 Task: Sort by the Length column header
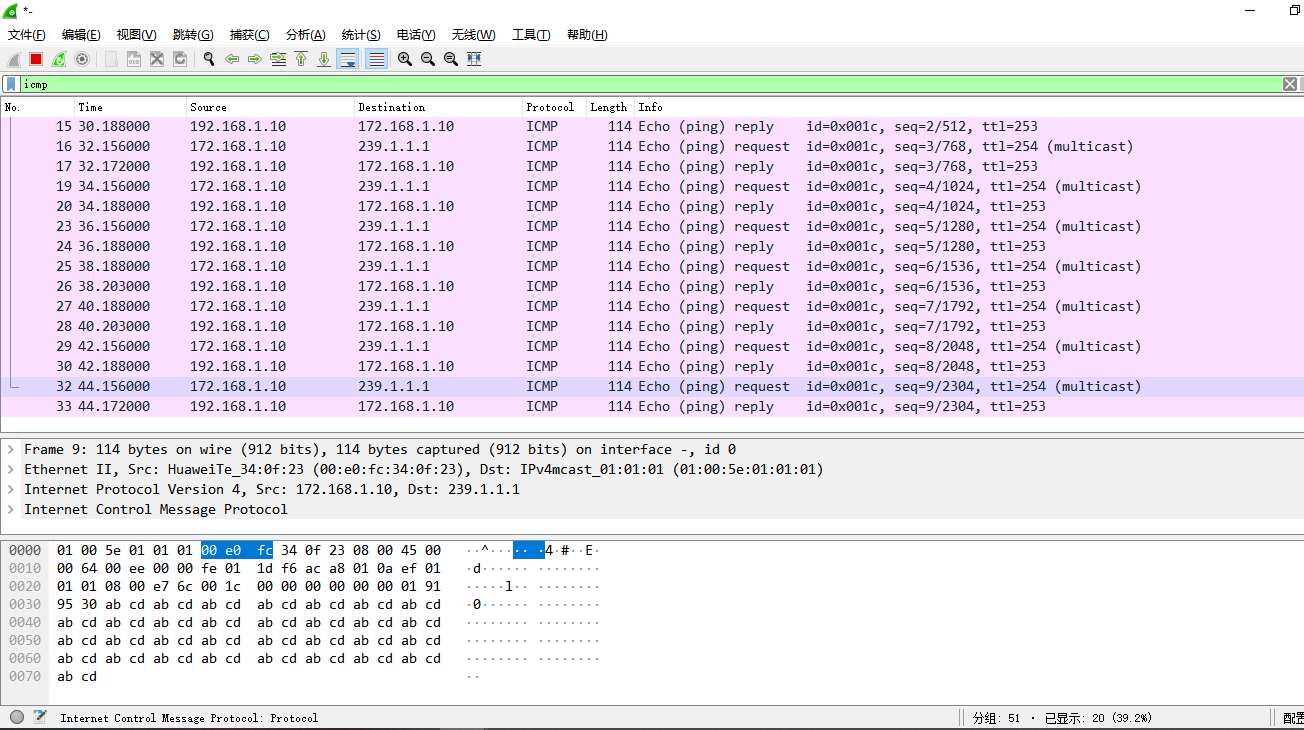pyautogui.click(x=609, y=107)
